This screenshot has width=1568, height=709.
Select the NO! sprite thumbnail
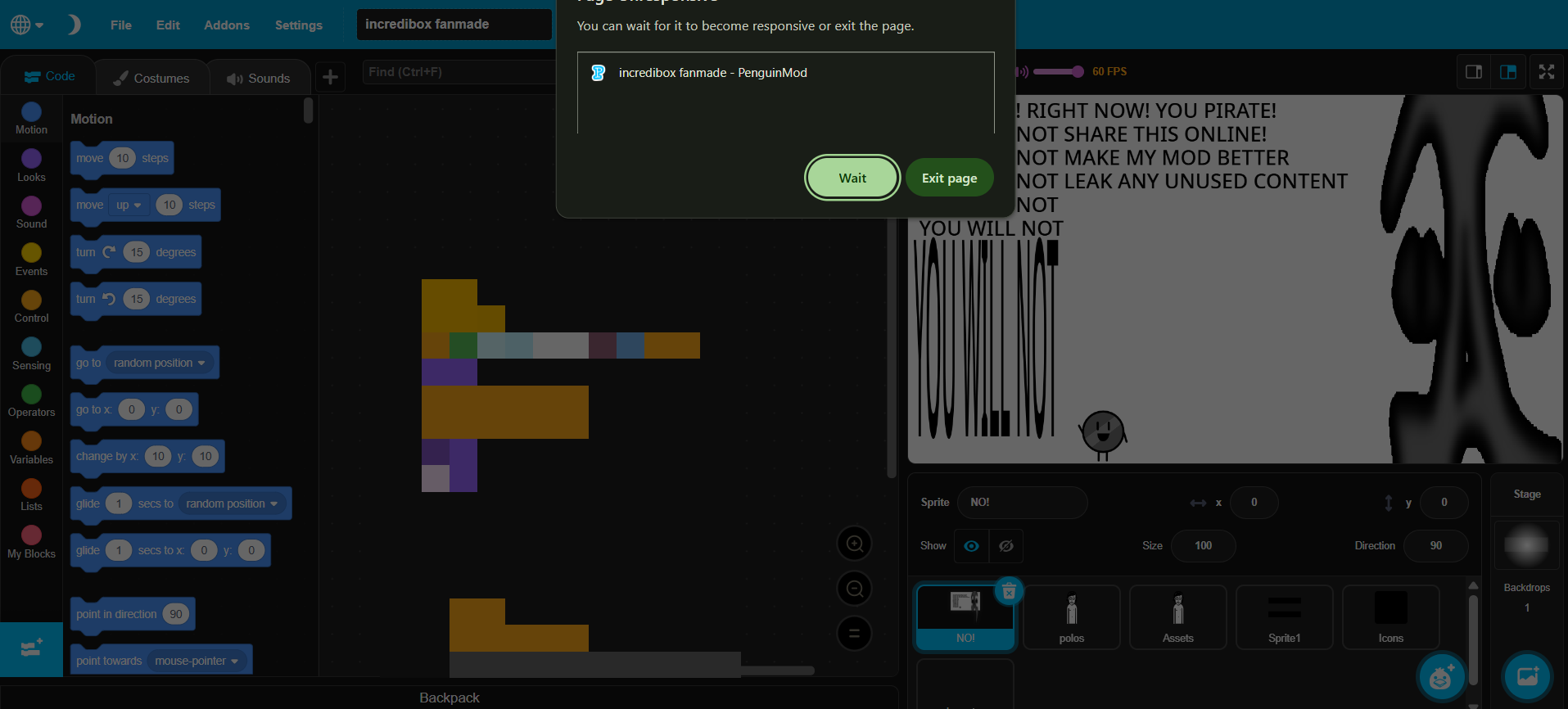[965, 617]
